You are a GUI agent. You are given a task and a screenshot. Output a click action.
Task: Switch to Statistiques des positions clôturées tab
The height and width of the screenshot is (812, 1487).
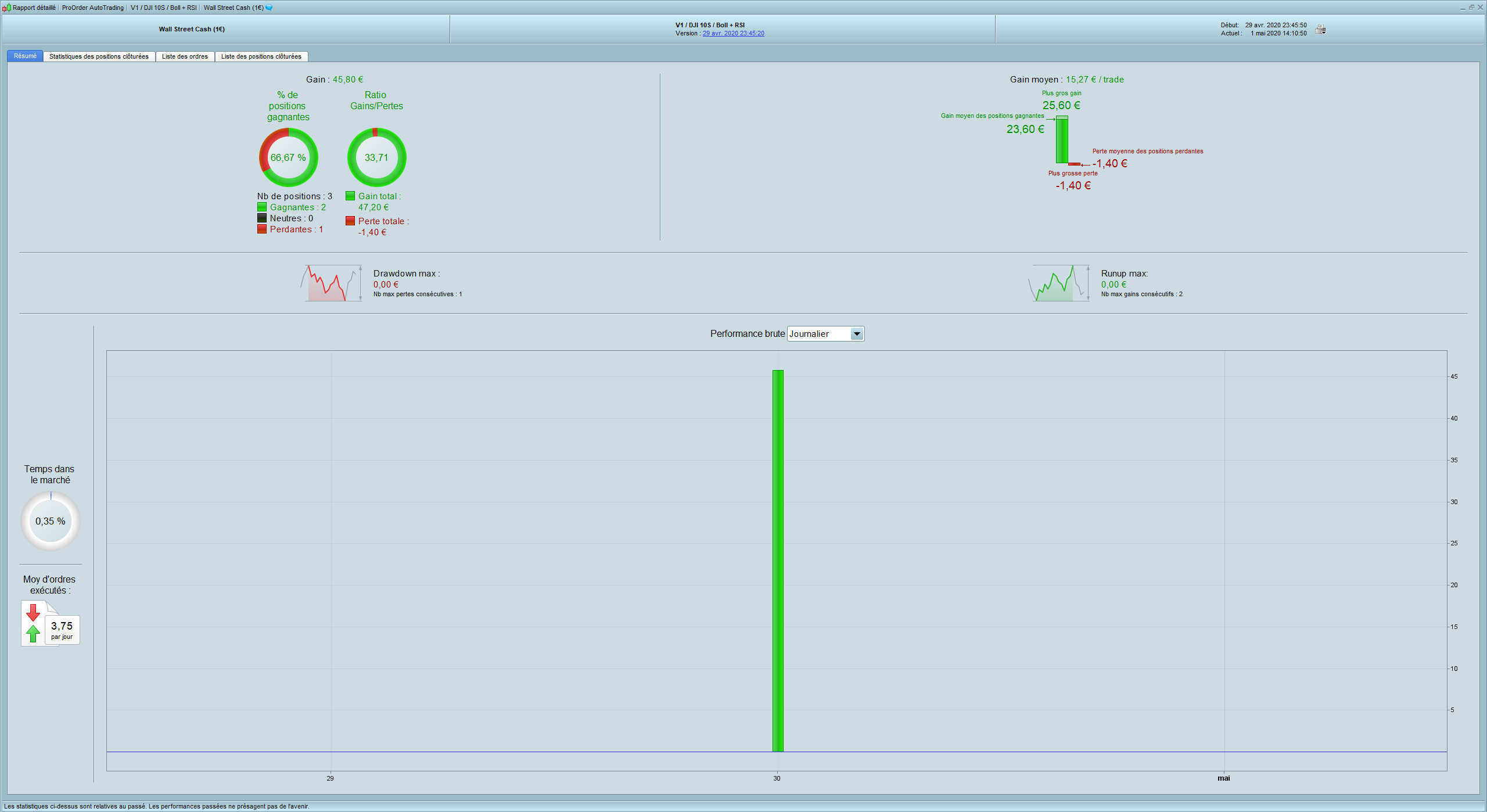click(x=99, y=56)
